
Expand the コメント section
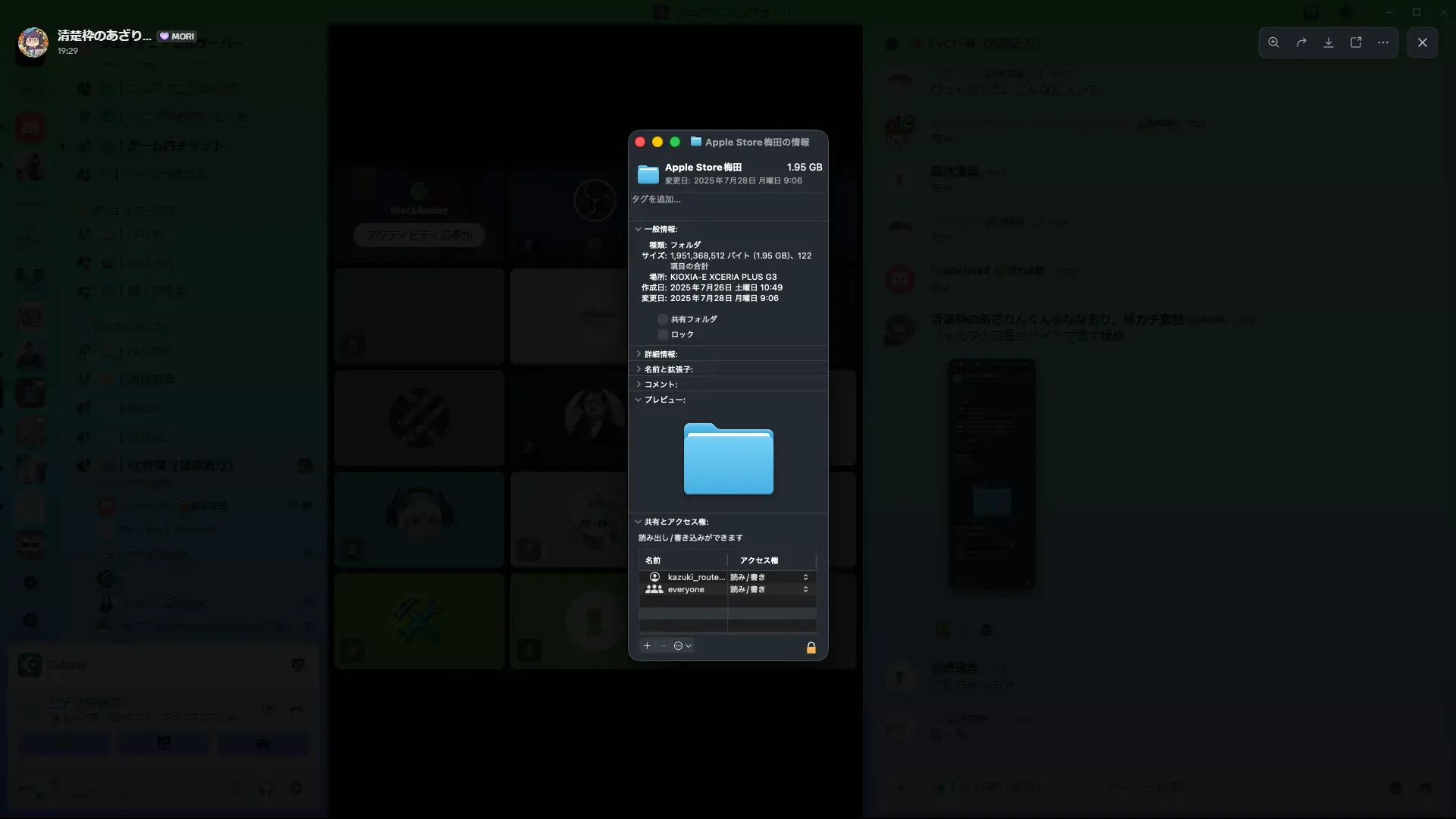point(638,384)
